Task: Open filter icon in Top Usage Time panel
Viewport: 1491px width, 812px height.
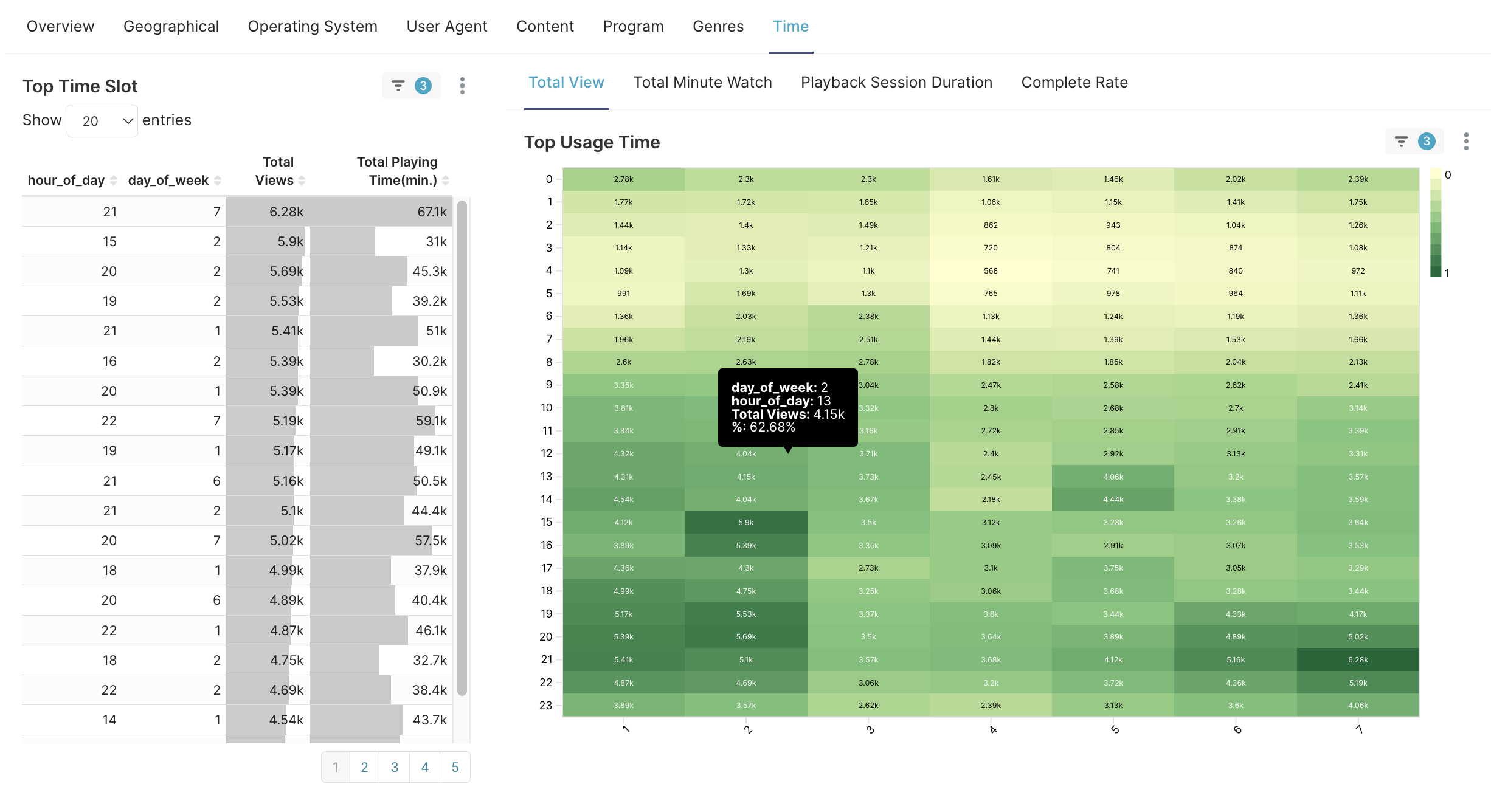Action: tap(1401, 142)
